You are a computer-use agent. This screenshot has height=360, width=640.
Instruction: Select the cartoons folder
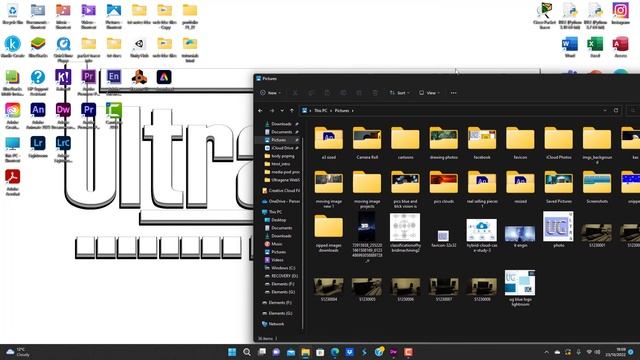[x=405, y=143]
